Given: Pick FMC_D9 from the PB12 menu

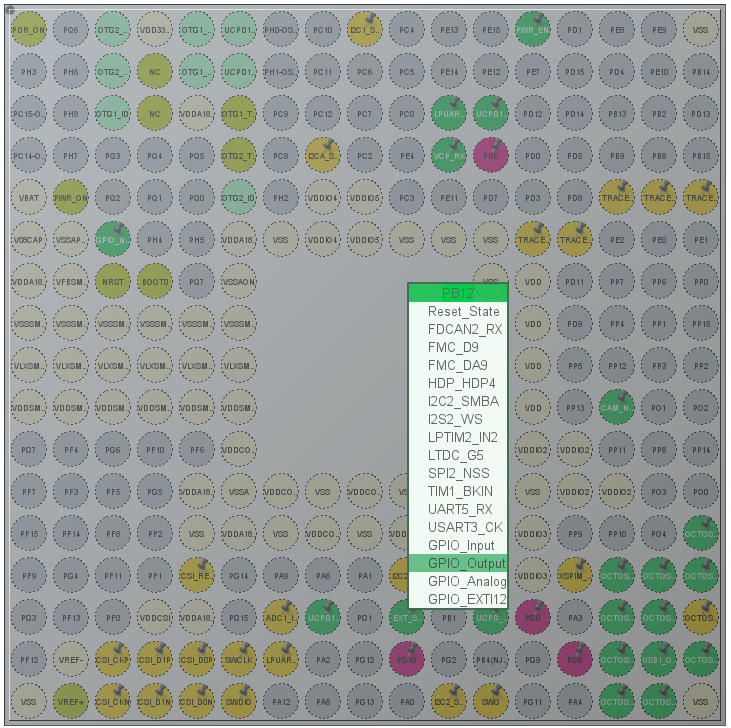Looking at the screenshot, I should (458, 347).
